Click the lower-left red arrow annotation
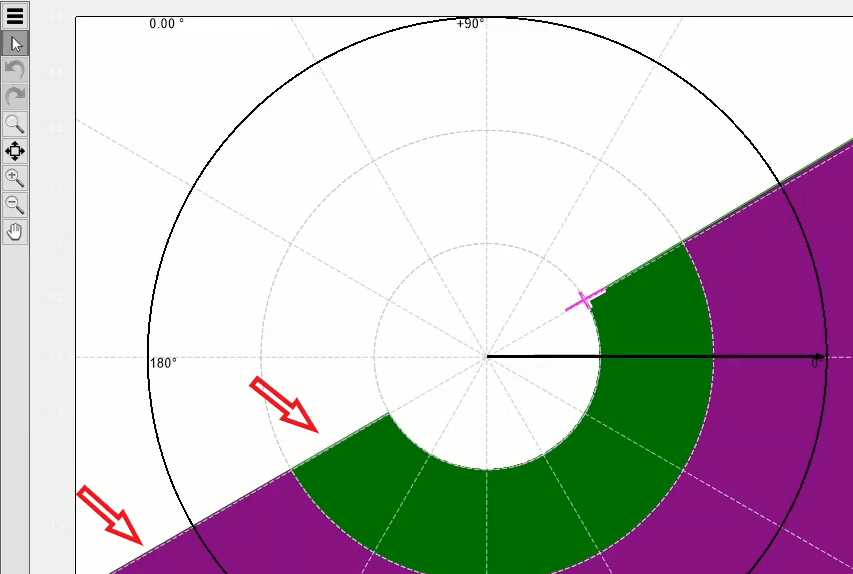Viewport: 853px width, 574px height. click(110, 514)
